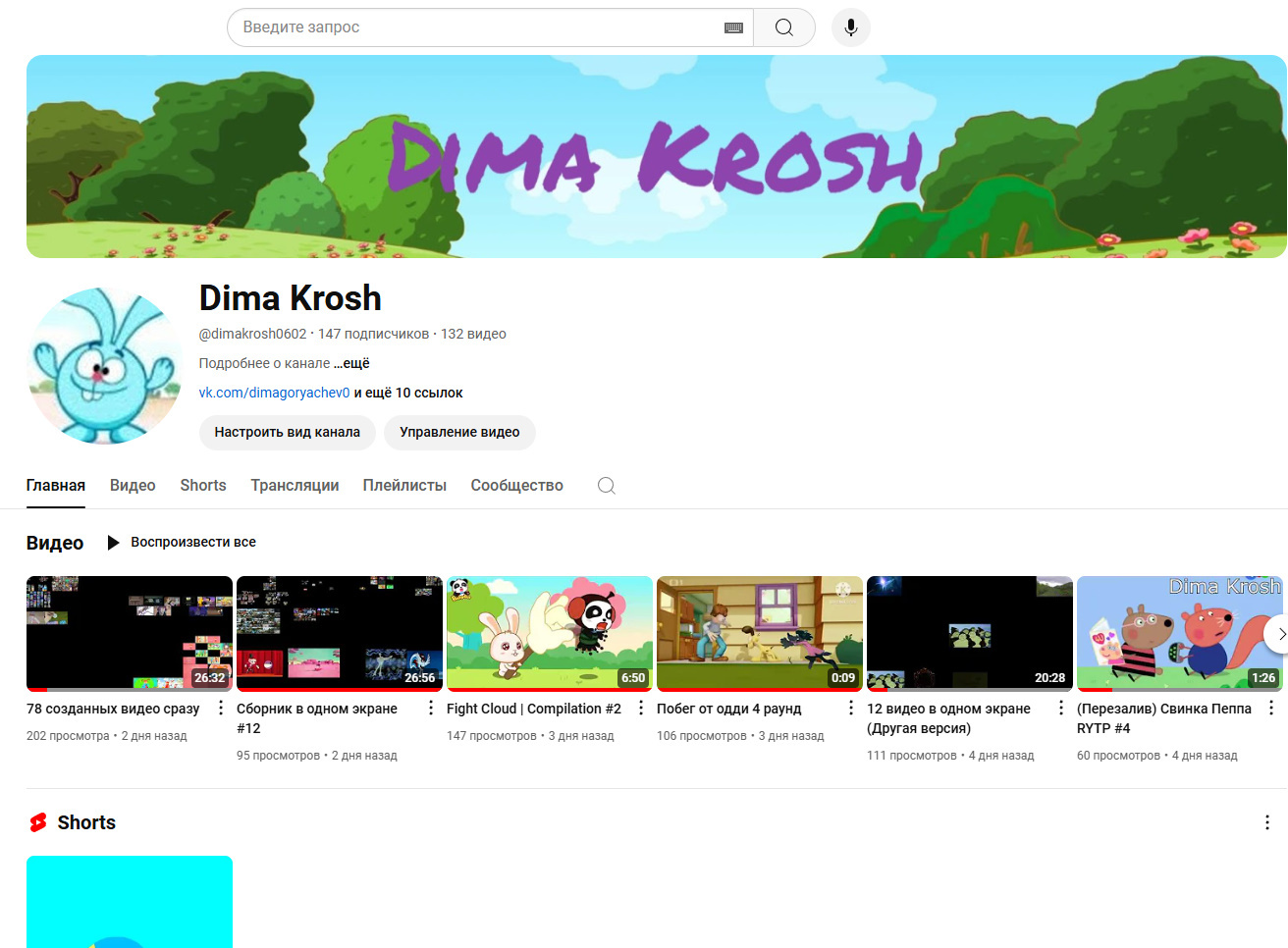Show next videos with the right arrow

(1278, 634)
